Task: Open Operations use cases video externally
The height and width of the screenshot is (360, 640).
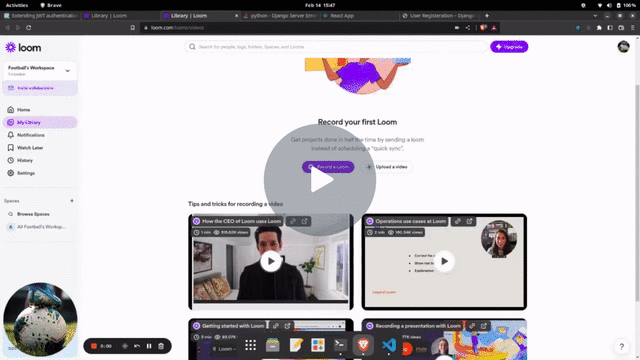Action: pos(469,221)
